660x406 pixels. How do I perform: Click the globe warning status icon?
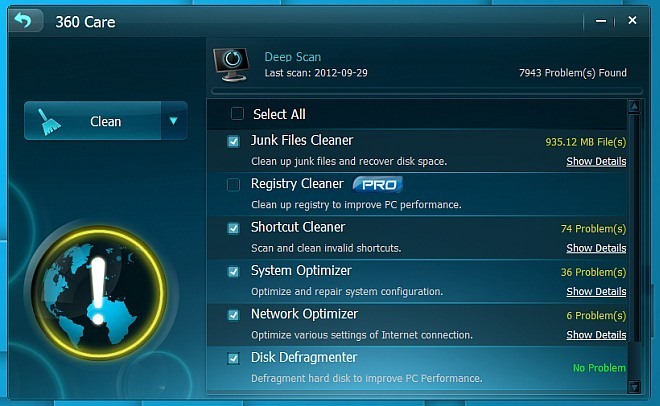(x=98, y=292)
